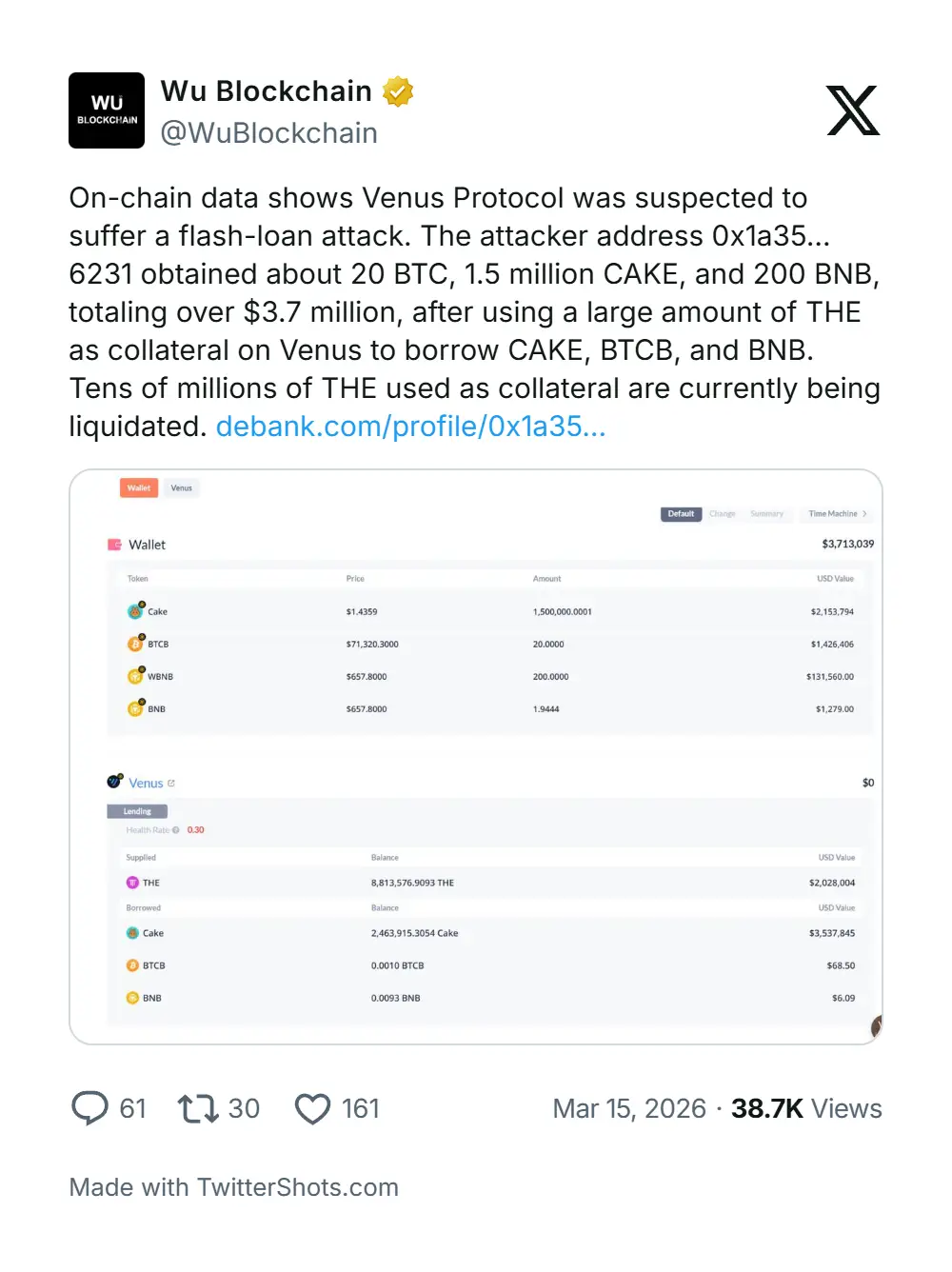
Task: Click the Lending badge
Action: click(x=137, y=811)
